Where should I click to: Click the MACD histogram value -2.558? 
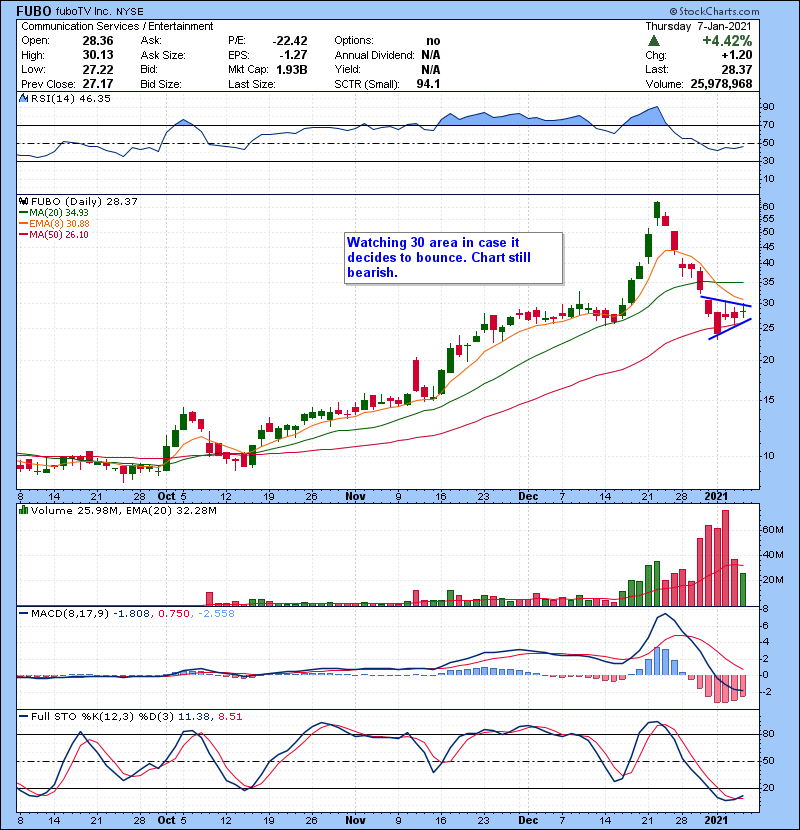click(x=216, y=614)
